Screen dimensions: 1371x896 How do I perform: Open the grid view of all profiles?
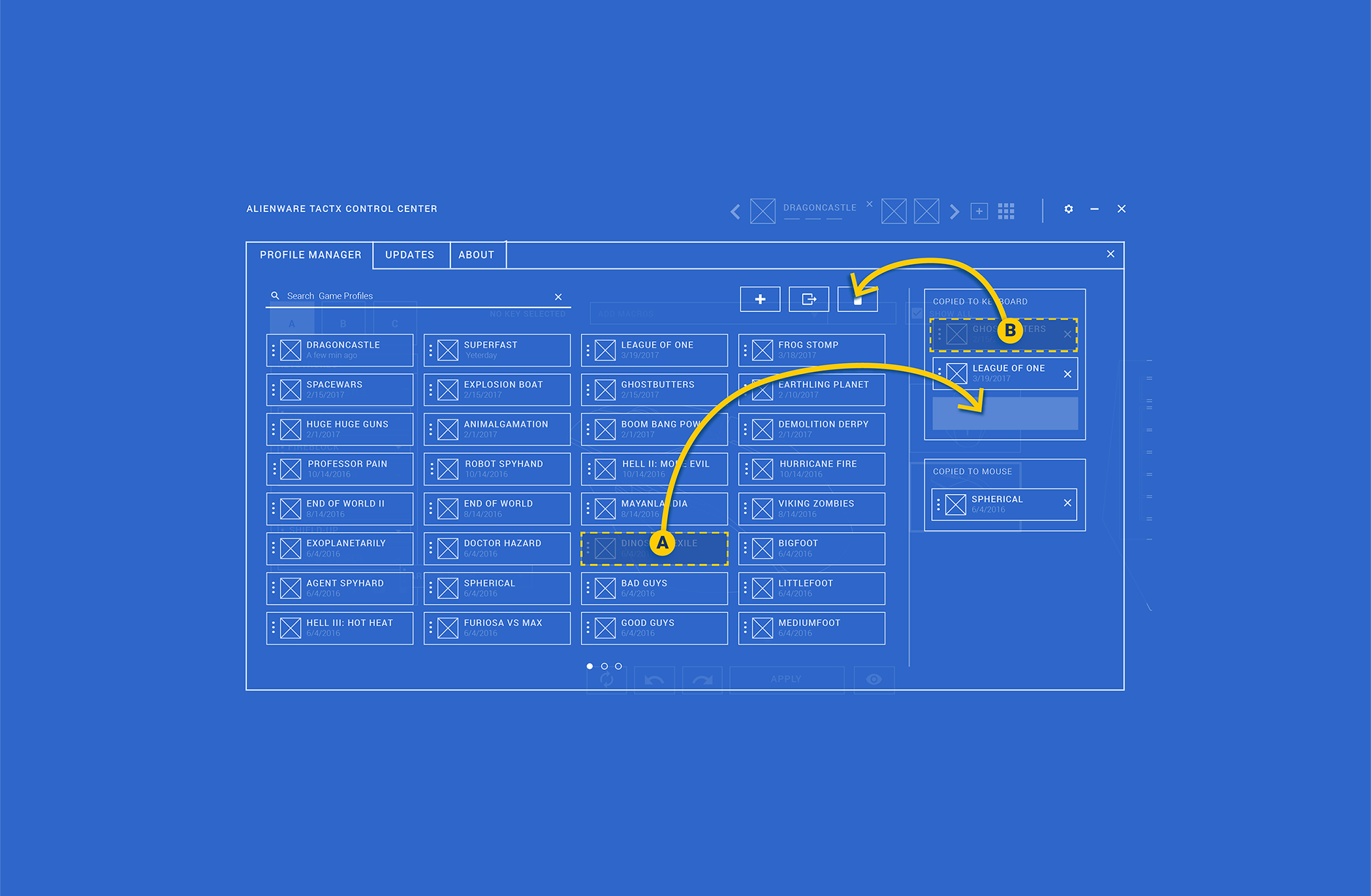click(1006, 211)
